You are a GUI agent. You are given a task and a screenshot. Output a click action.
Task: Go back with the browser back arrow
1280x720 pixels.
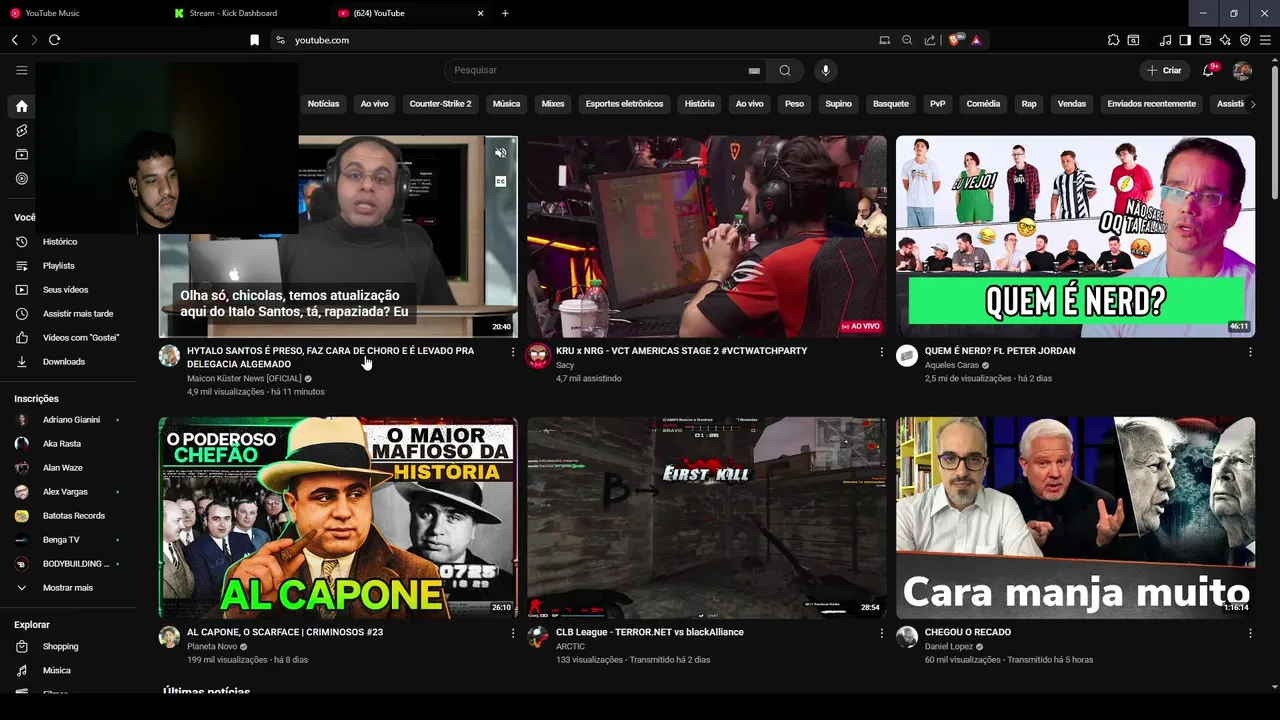(14, 40)
